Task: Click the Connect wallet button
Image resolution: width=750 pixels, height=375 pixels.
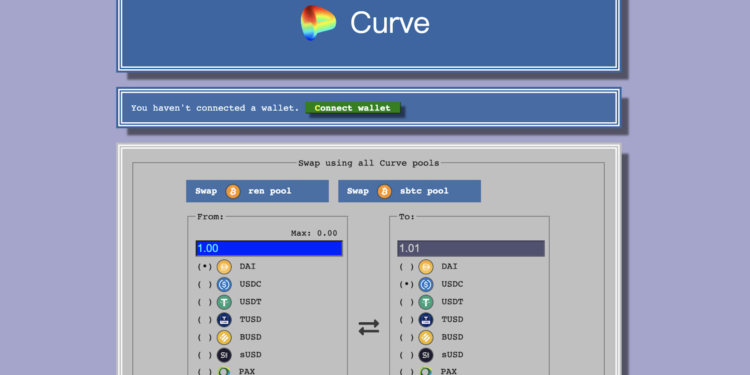Action: pyautogui.click(x=353, y=108)
